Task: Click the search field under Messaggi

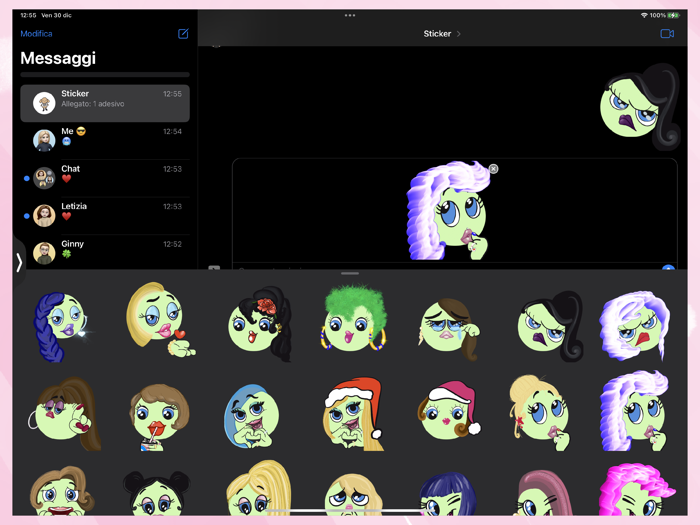Action: click(105, 75)
